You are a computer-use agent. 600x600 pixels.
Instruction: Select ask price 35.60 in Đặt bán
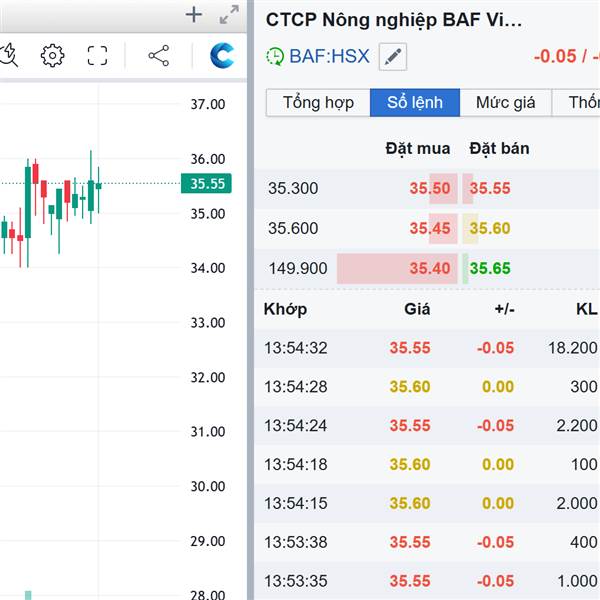[490, 228]
